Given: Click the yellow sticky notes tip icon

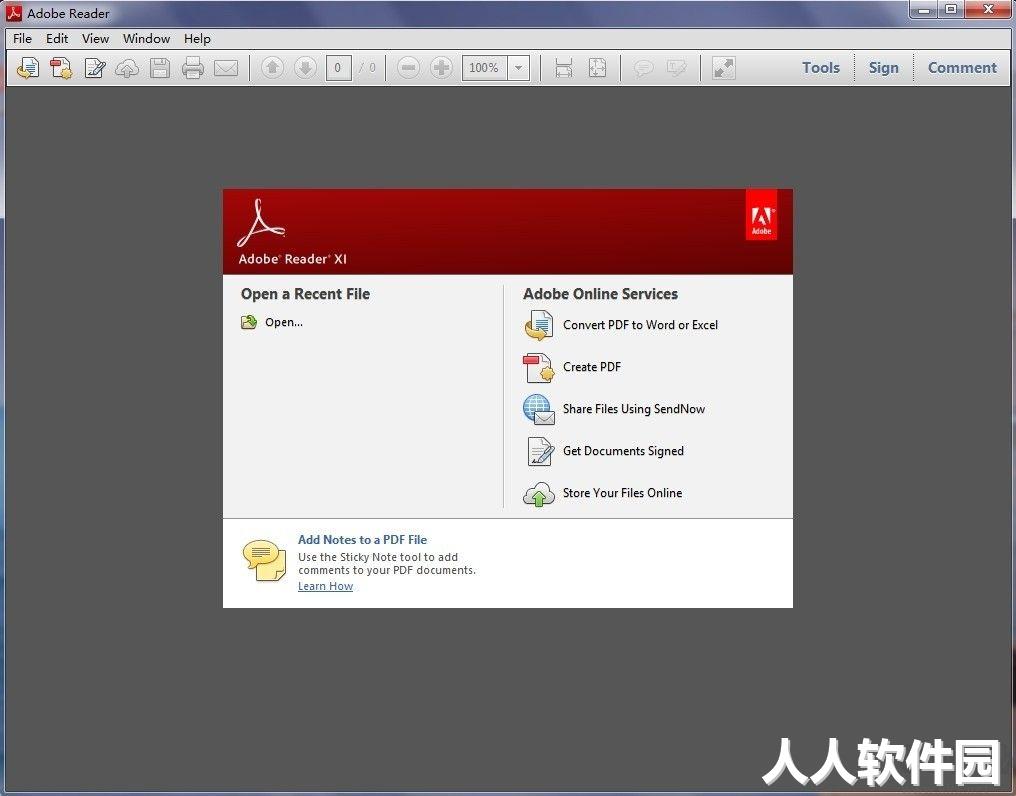Looking at the screenshot, I should (x=264, y=561).
